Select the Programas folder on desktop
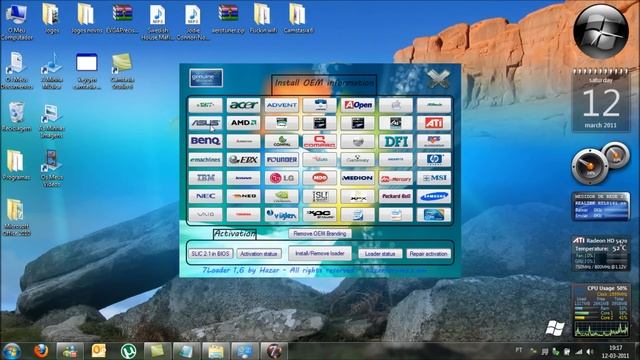This screenshot has width=640, height=360. [x=16, y=165]
